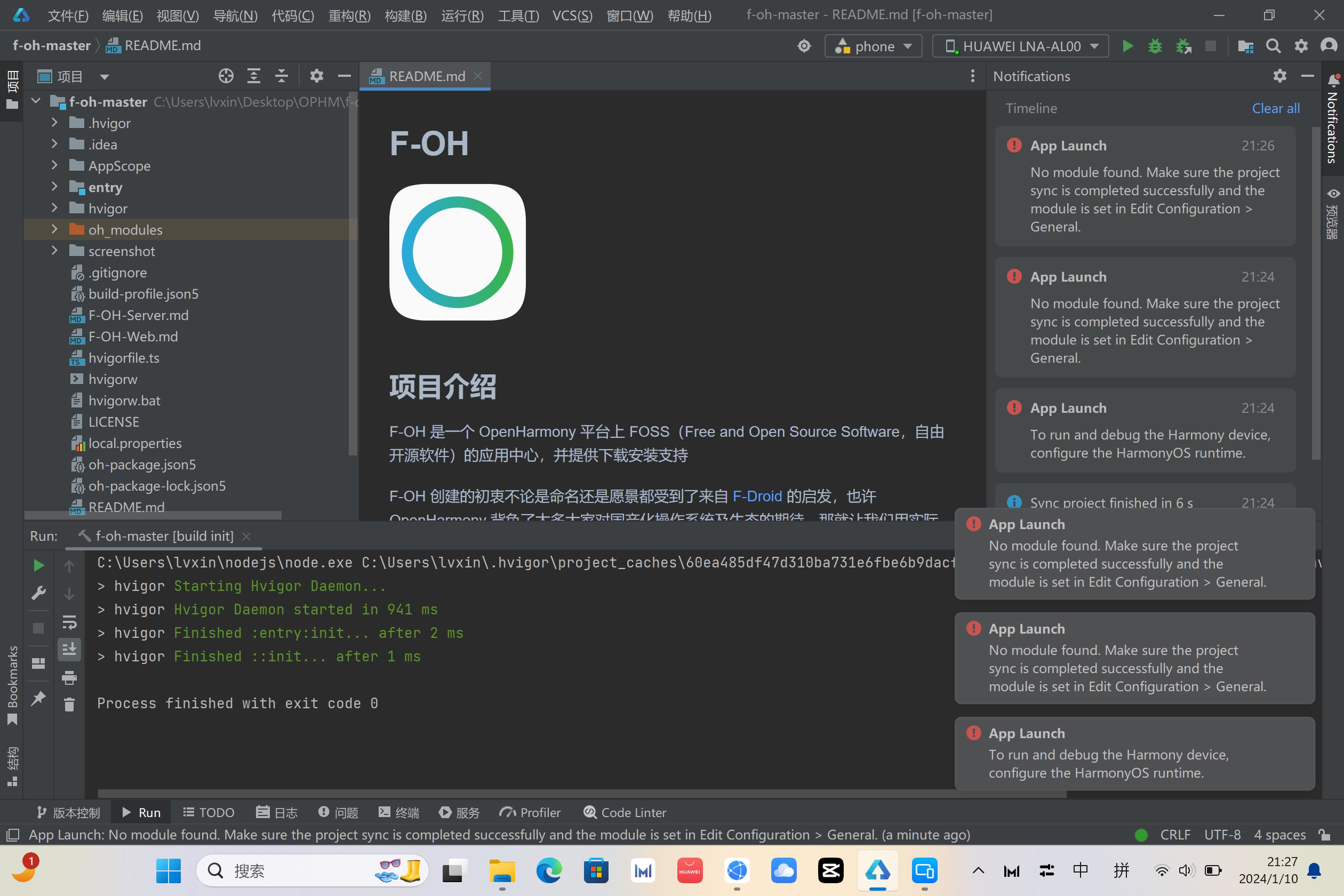The image size is (1344, 896).
Task: Change CRLF line separator in status bar
Action: pyautogui.click(x=1175, y=835)
